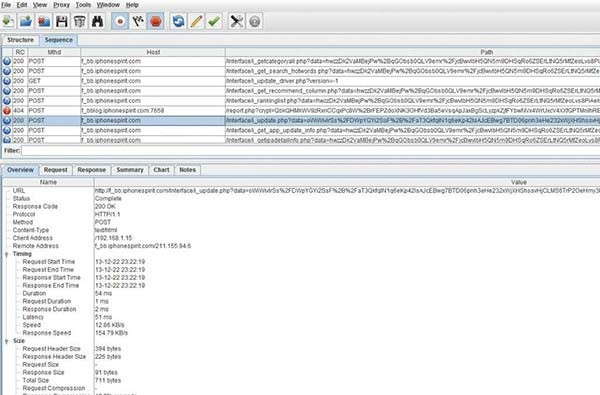
Task: Select the Notes tab
Action: point(188,170)
